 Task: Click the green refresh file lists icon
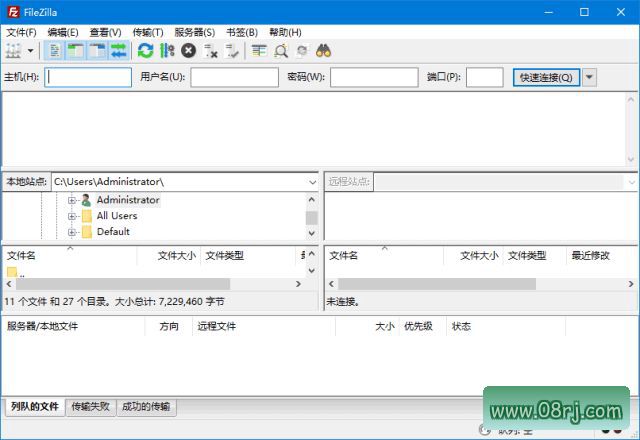(x=146, y=50)
